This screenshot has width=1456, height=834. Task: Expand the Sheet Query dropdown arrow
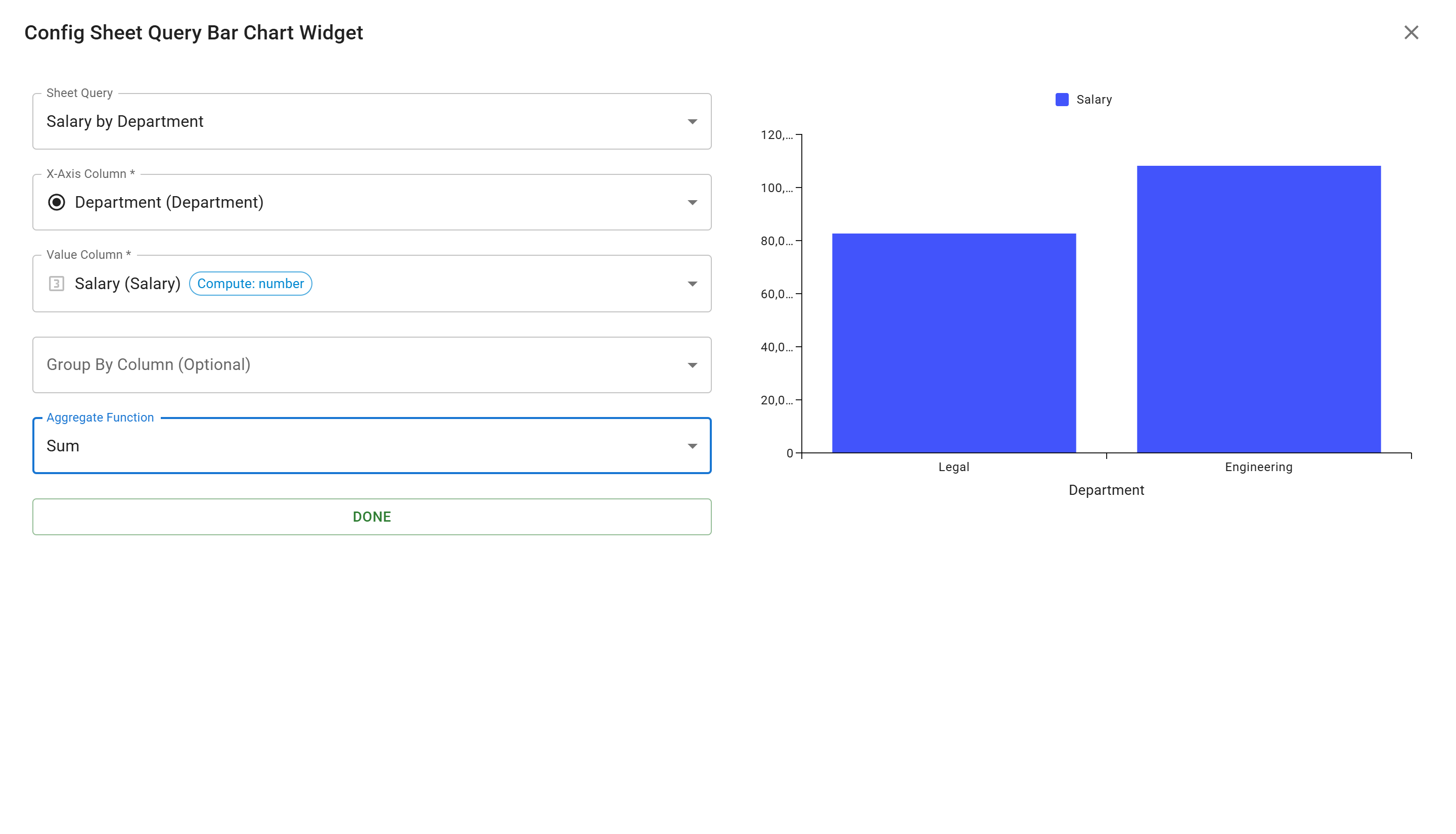tap(692, 121)
